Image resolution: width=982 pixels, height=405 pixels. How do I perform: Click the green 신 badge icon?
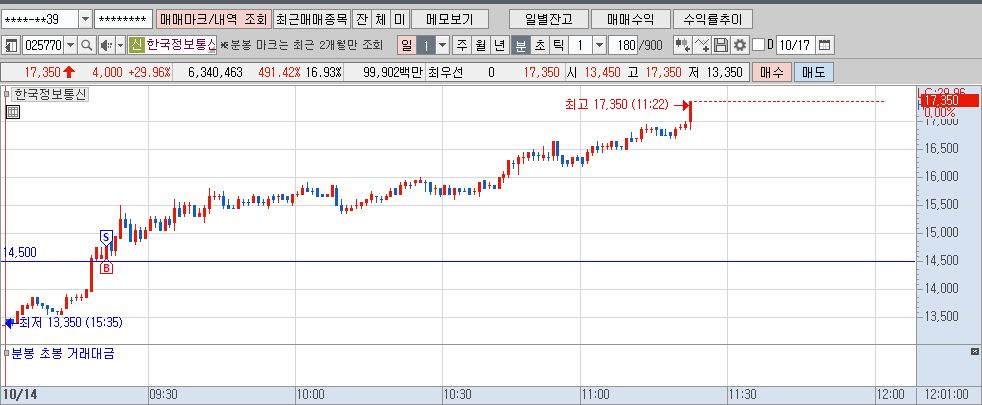(137, 45)
